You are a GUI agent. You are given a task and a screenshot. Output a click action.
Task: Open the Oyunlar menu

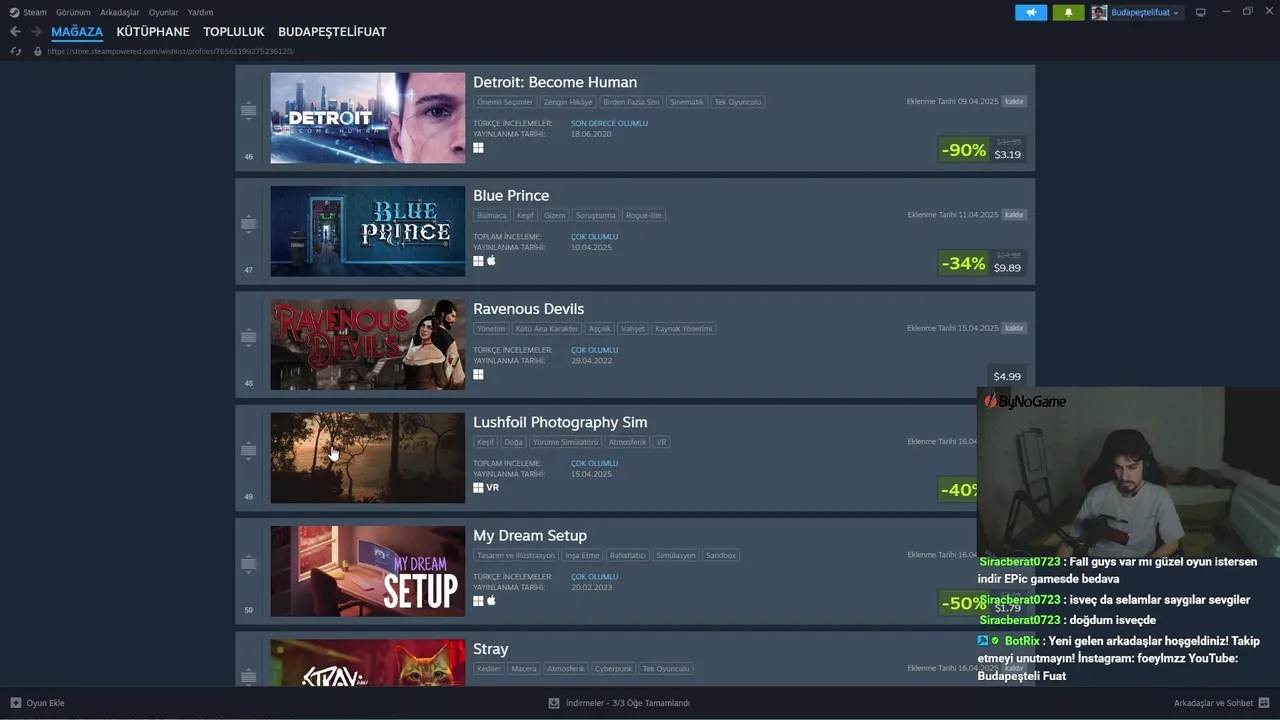(x=164, y=13)
